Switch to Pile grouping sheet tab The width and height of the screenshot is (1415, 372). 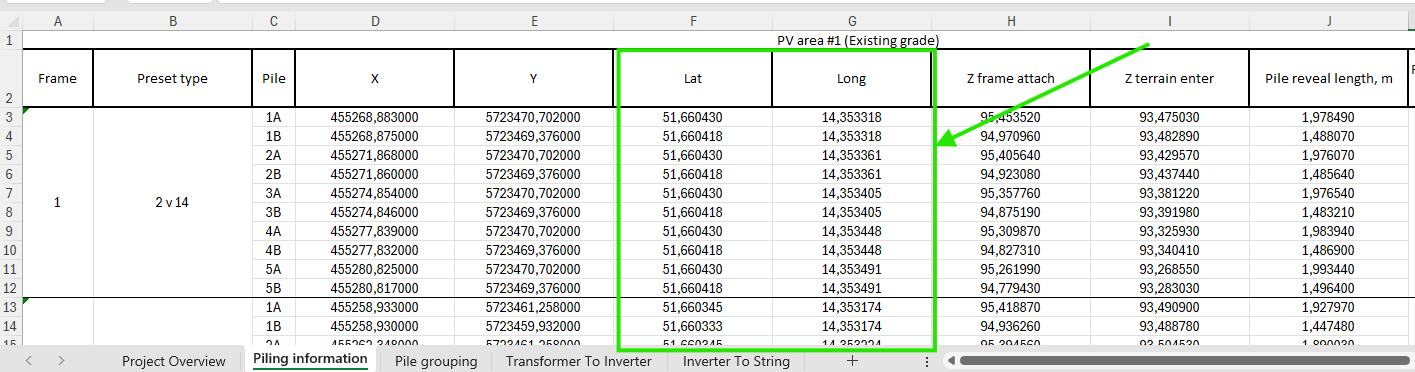point(435,361)
